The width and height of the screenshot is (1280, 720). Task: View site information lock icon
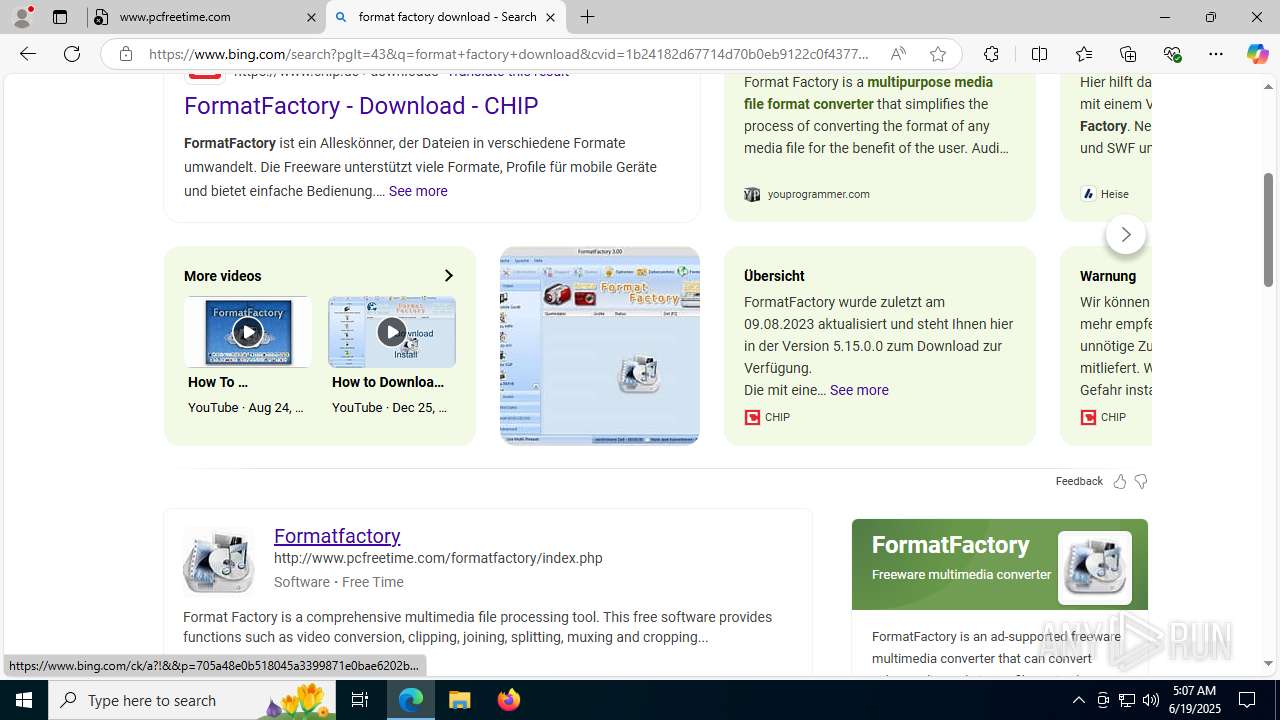(125, 54)
